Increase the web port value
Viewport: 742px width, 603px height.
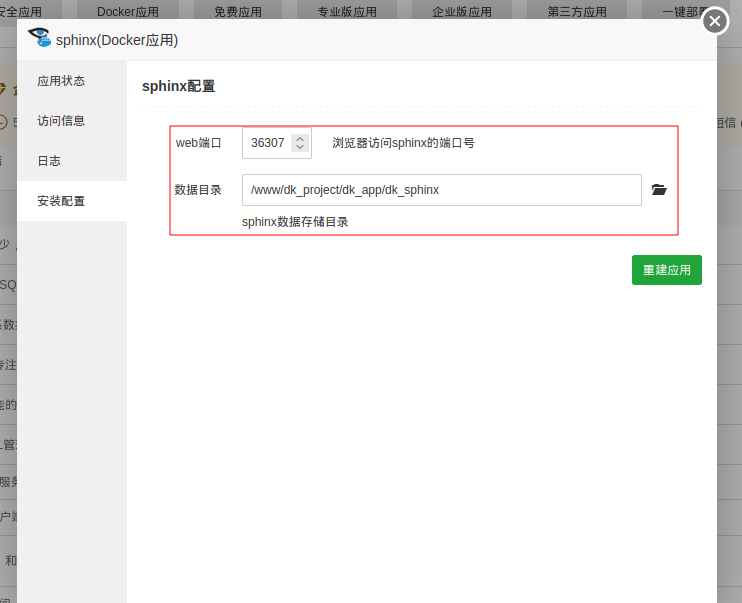300,139
